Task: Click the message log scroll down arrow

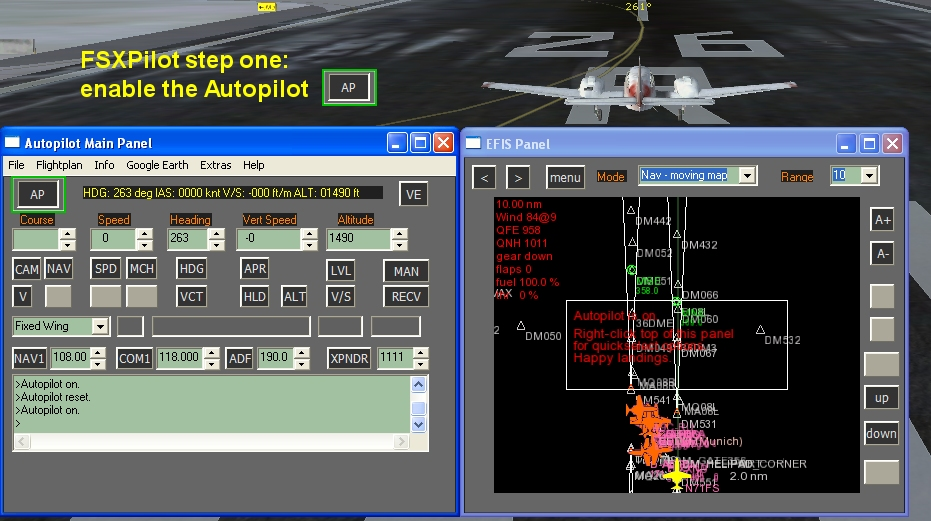Action: pyautogui.click(x=418, y=424)
